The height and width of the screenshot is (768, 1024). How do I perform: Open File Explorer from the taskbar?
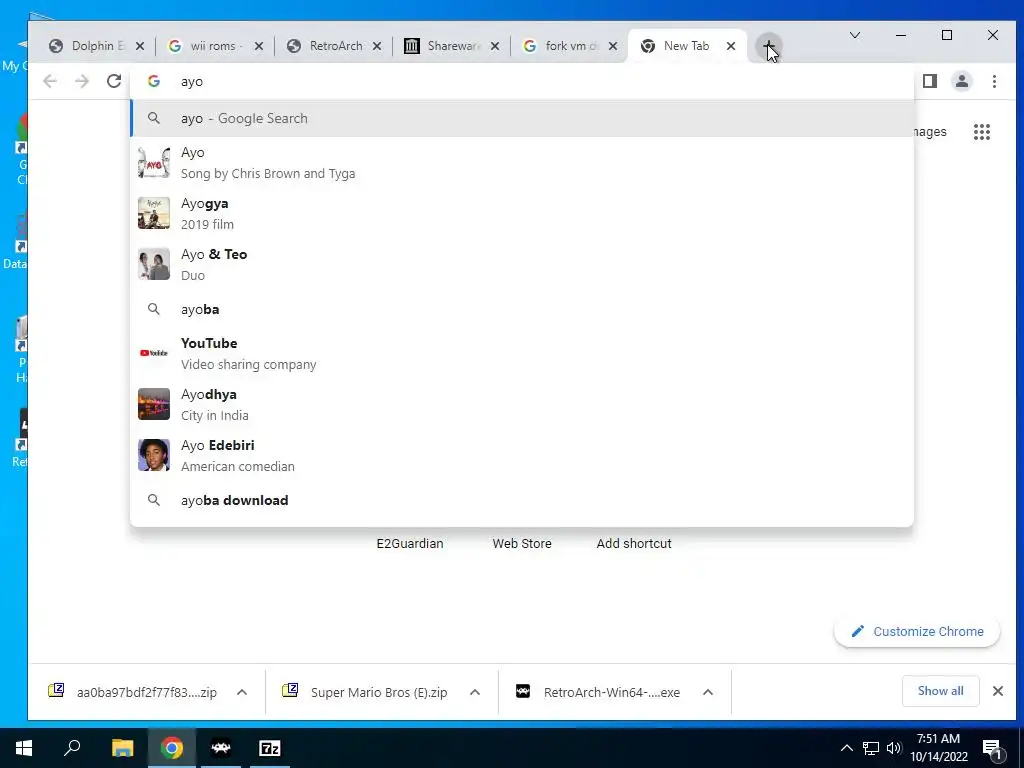click(x=122, y=748)
